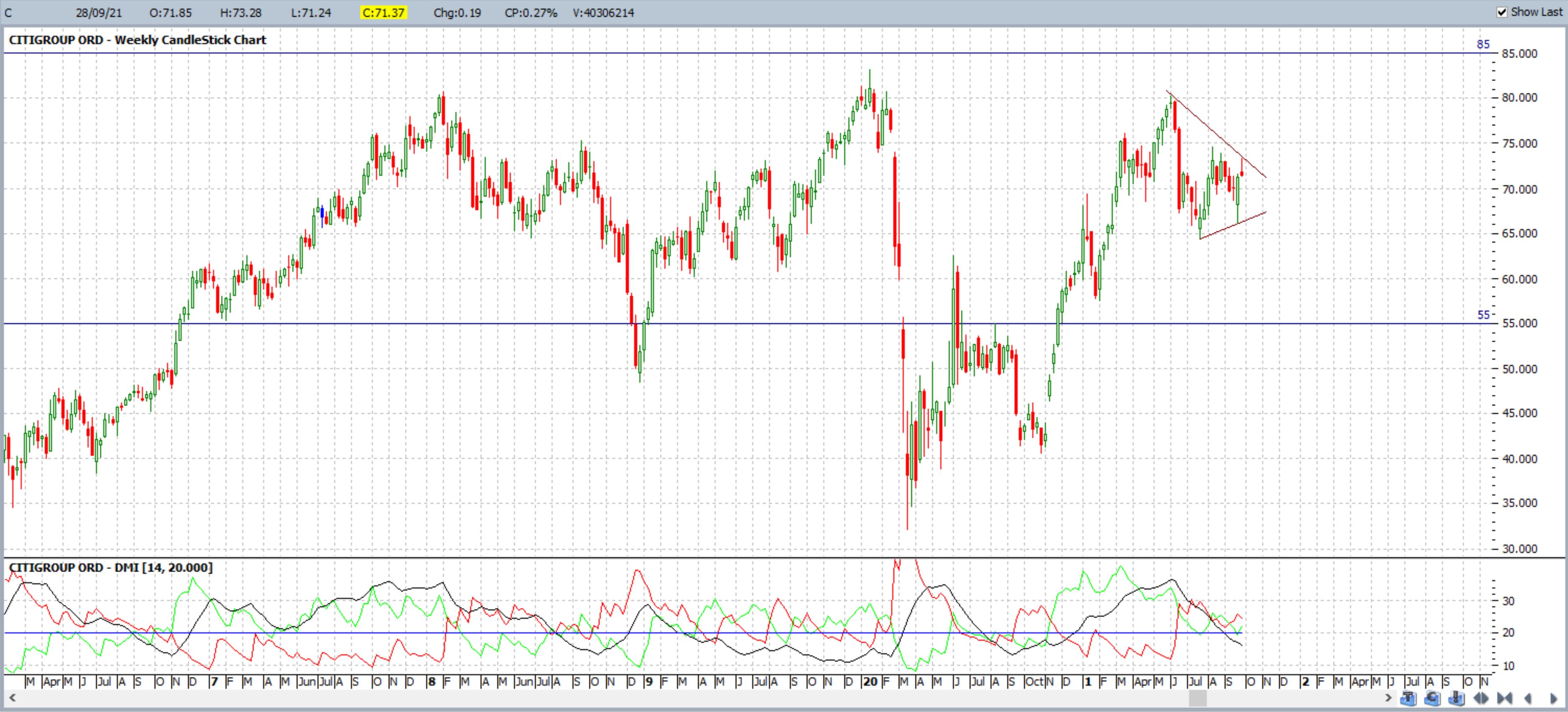Screen dimensions: 1568x712
Task: Click the highlighted close price C:71.37
Action: 383,13
